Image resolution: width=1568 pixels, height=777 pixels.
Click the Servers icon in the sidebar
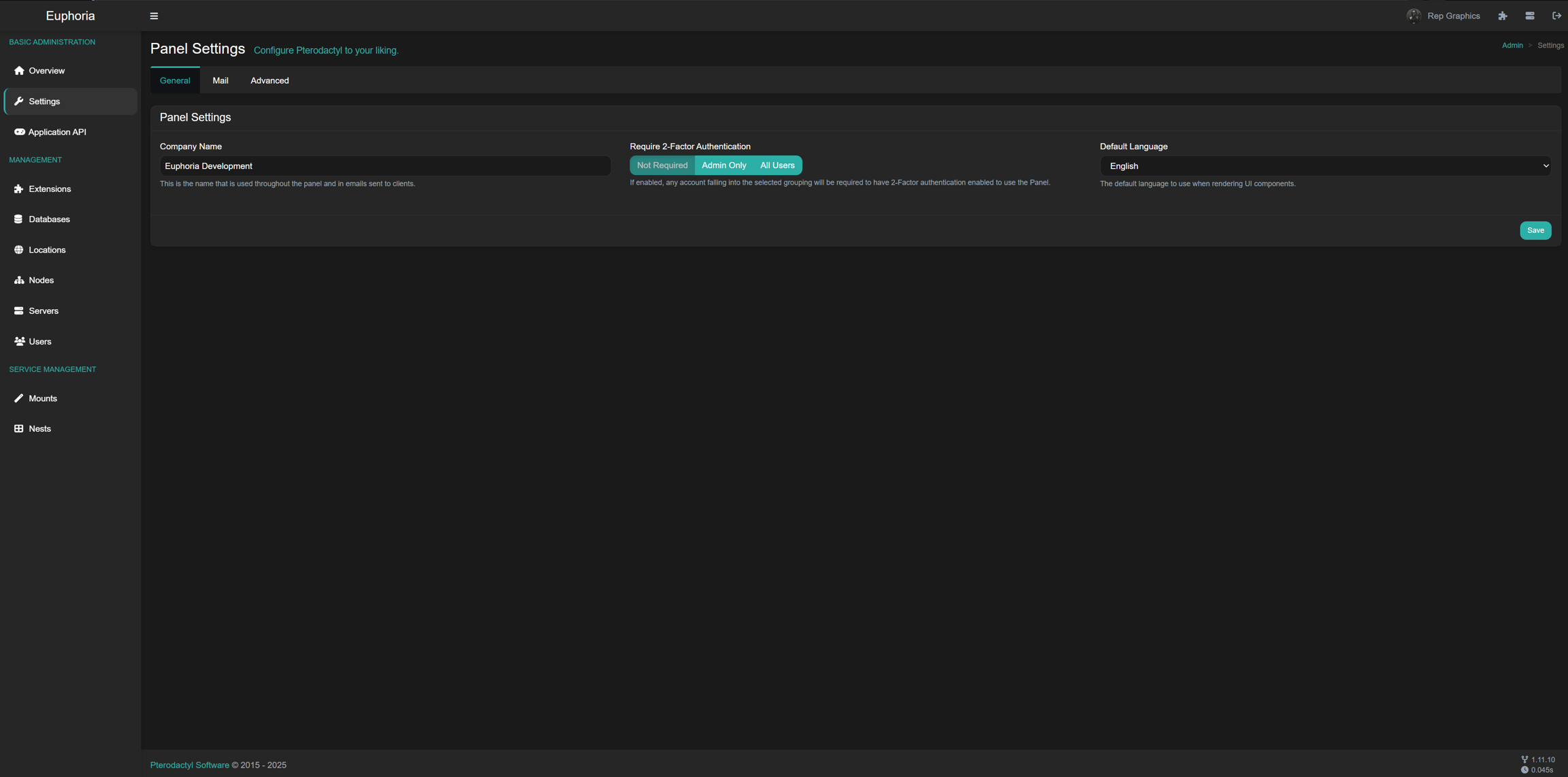(x=18, y=311)
